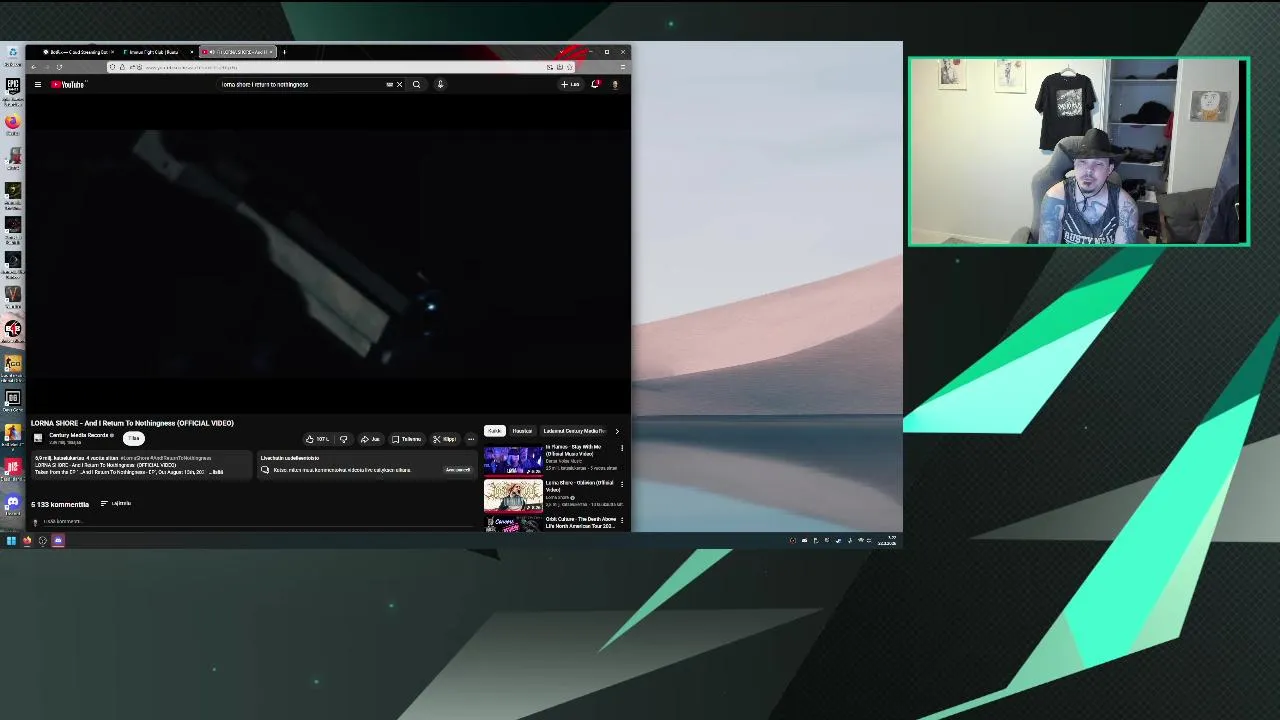Open the browser application menu
The width and height of the screenshot is (1280, 720).
[x=622, y=67]
